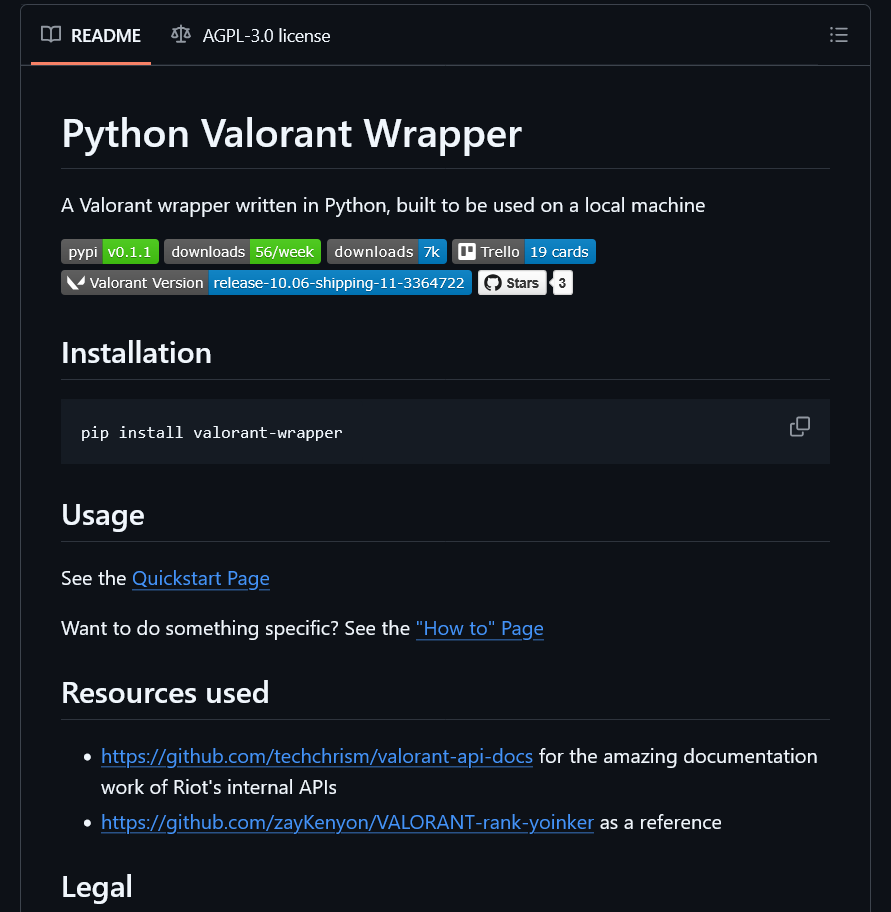Click the downloads 7k badge

[x=387, y=252]
